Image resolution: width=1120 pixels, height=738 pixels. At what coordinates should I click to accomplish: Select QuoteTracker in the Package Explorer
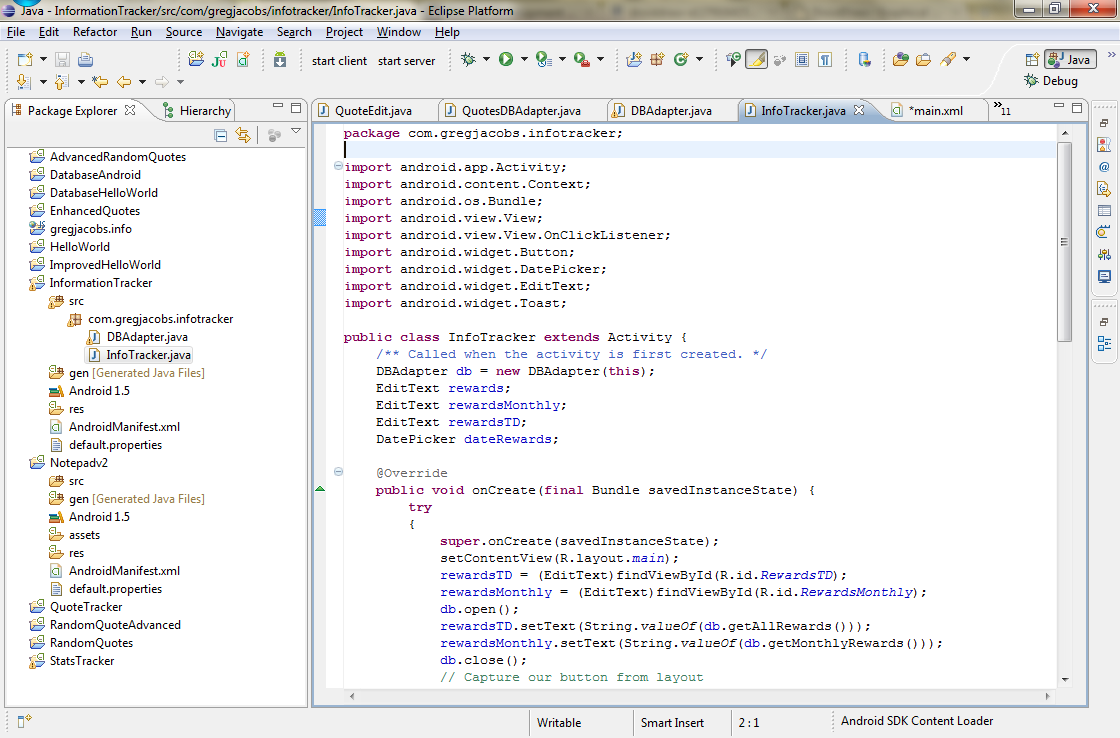pyautogui.click(x=87, y=607)
